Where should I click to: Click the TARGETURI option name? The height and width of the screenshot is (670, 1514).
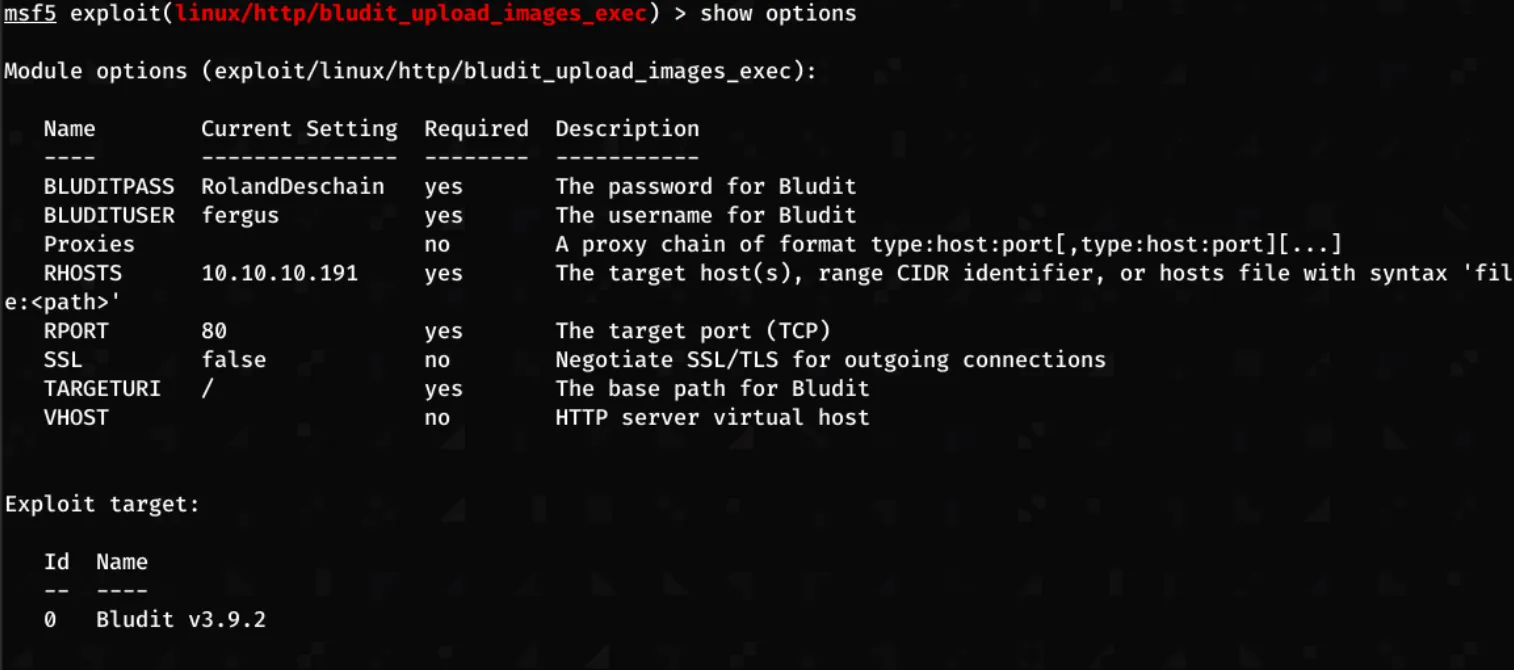[x=102, y=389]
